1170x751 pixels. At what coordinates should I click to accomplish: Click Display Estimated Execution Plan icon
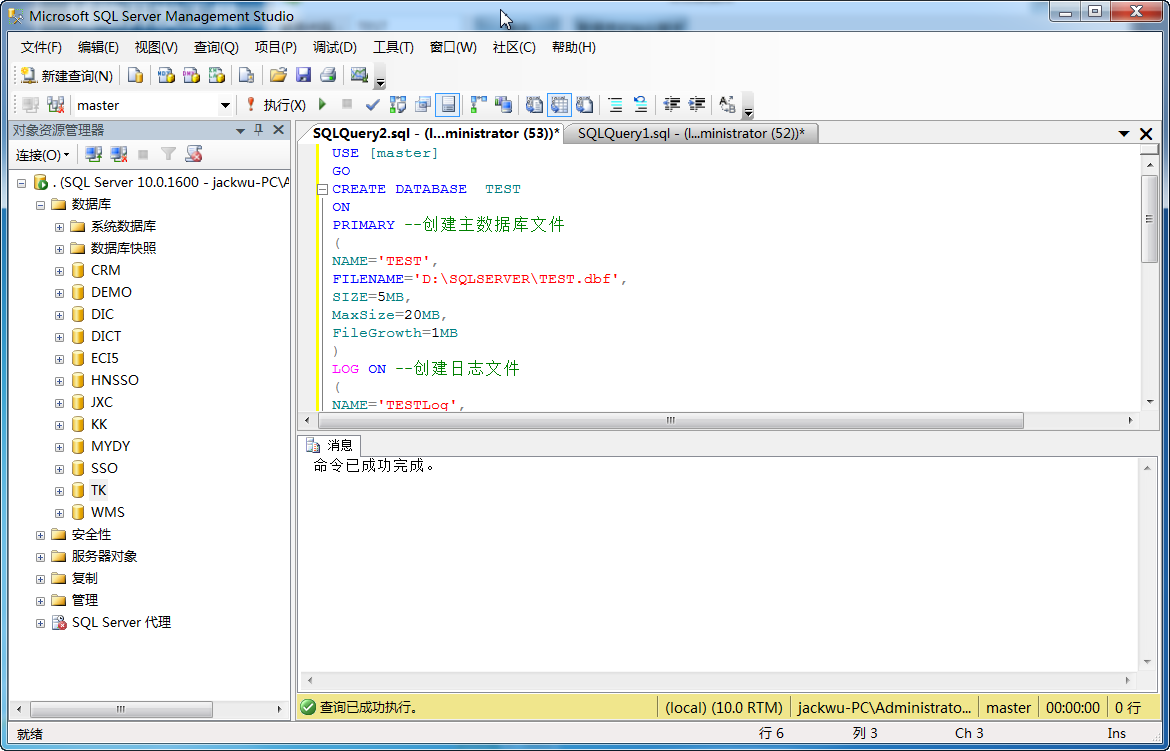click(x=398, y=105)
